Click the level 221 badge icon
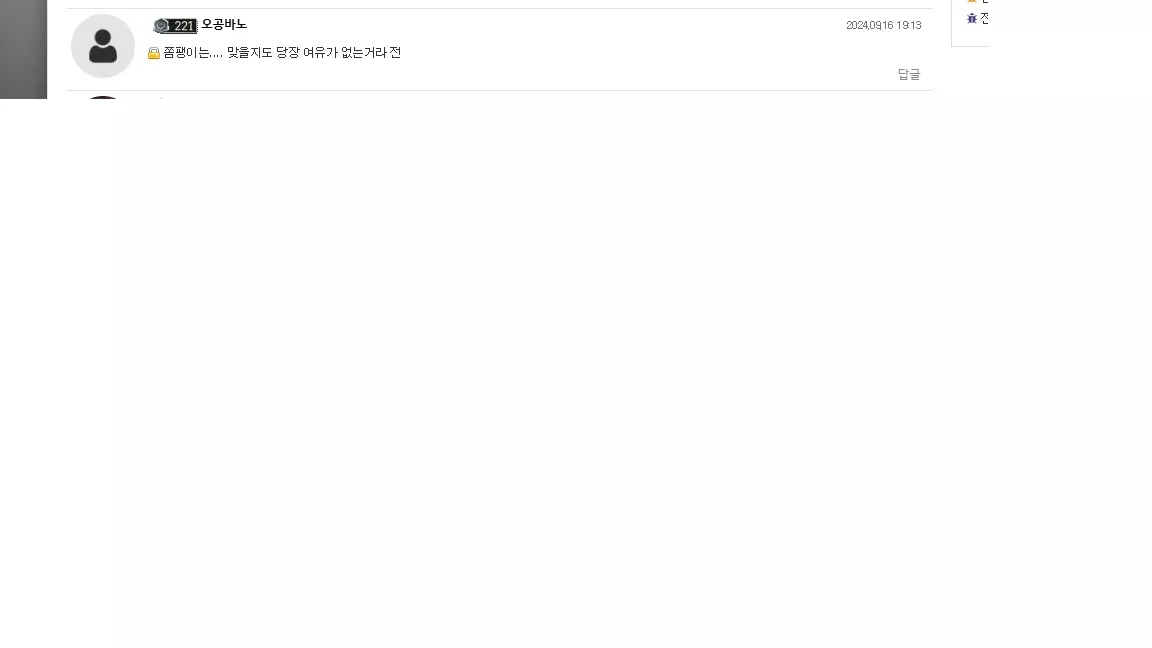This screenshot has height=648, width=1152. point(176,26)
